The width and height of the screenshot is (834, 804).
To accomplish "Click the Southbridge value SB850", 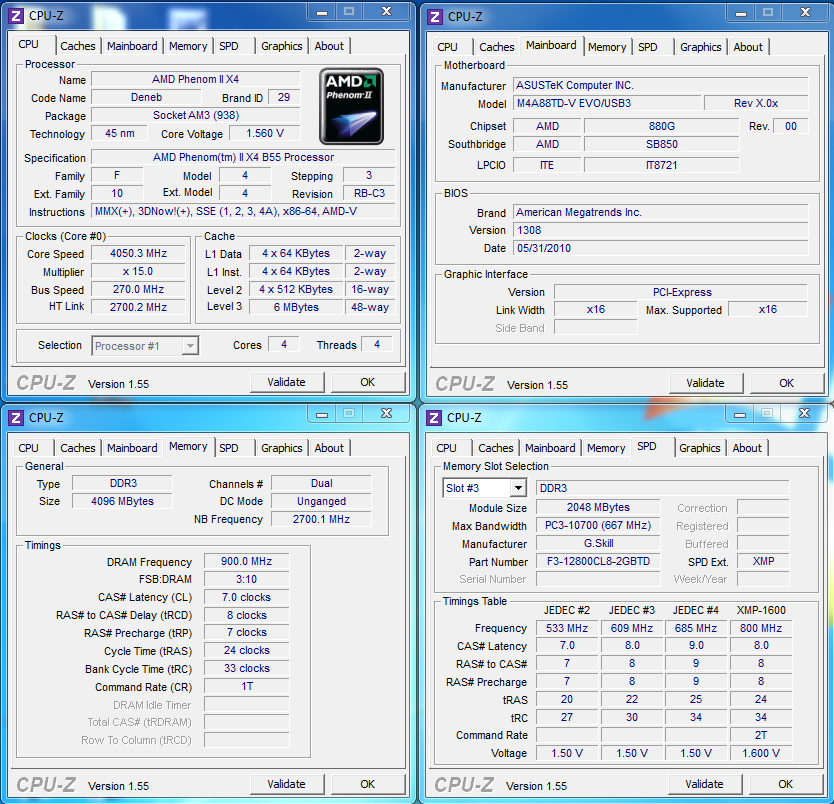I will click(662, 144).
